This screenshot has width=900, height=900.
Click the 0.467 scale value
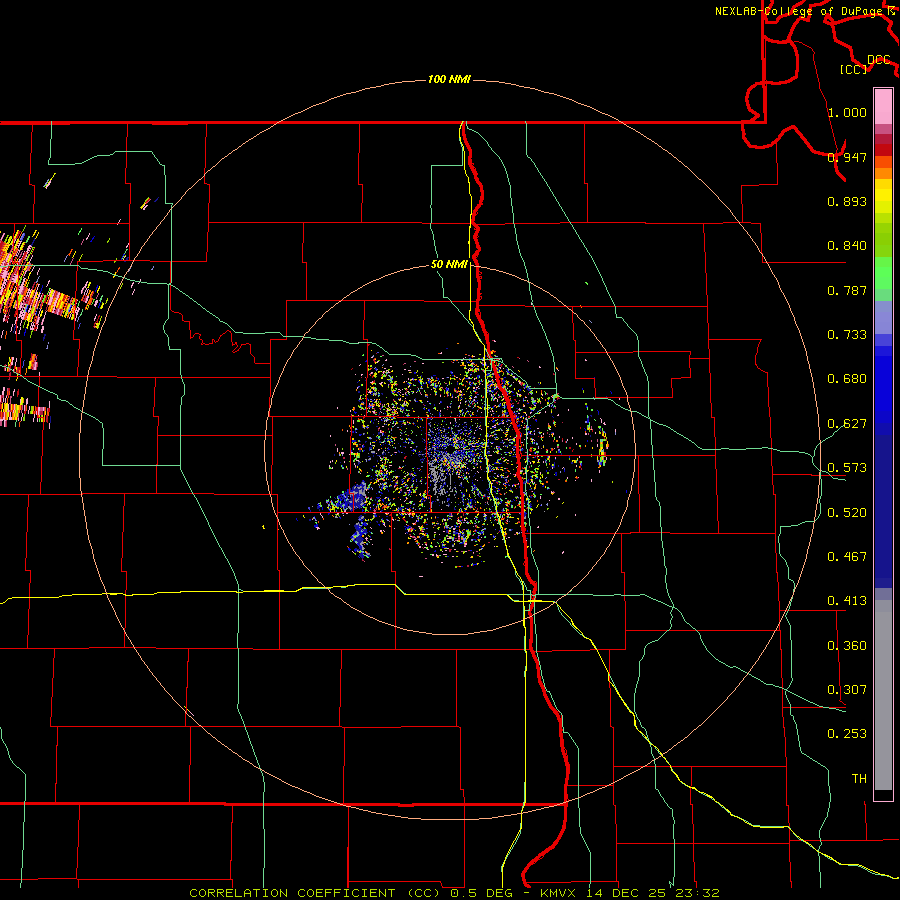(x=847, y=557)
